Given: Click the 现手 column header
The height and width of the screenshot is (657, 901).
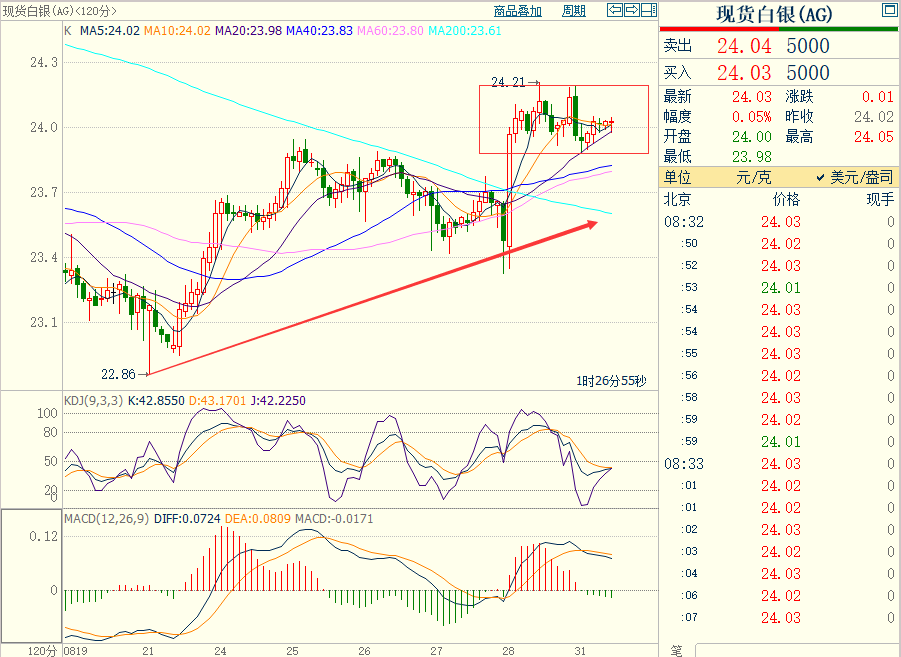Looking at the screenshot, I should point(880,199).
